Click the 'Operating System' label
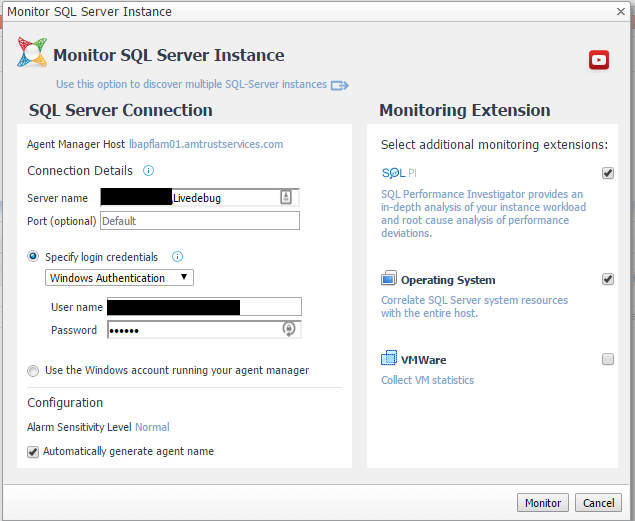The width and height of the screenshot is (635, 521). click(448, 280)
